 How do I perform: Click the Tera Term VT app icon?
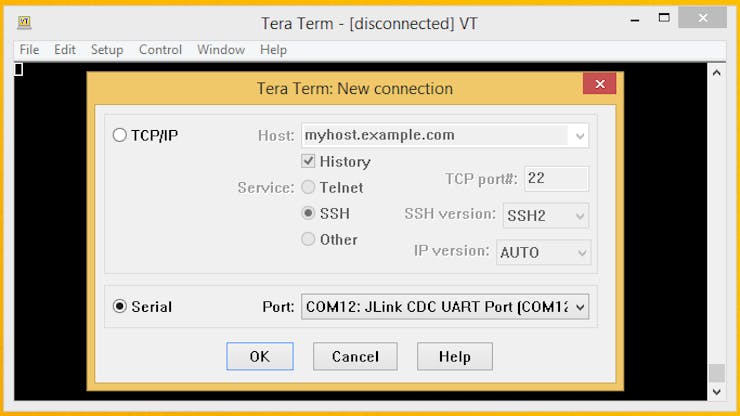[x=24, y=22]
